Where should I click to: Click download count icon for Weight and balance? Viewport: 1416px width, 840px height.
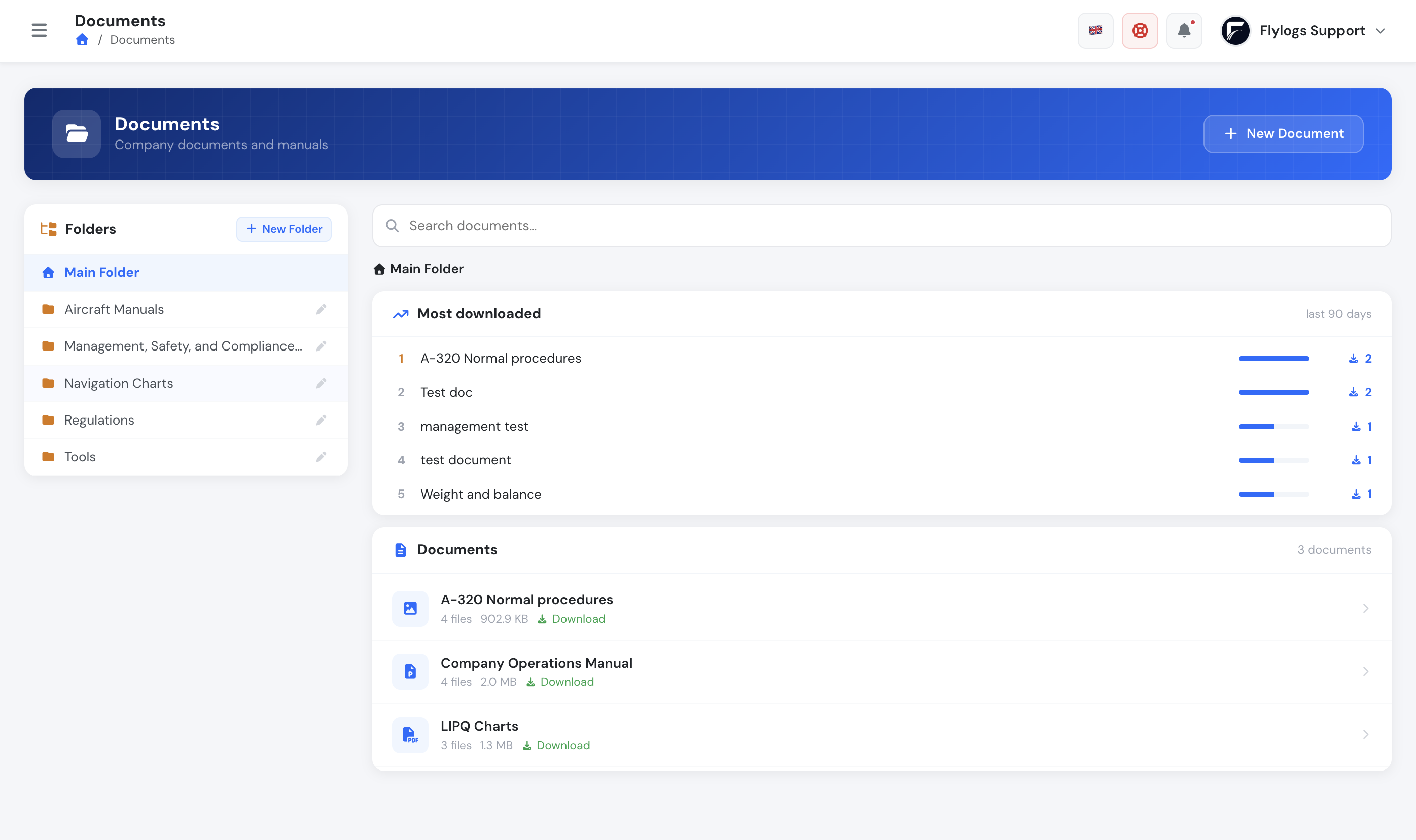click(1356, 494)
